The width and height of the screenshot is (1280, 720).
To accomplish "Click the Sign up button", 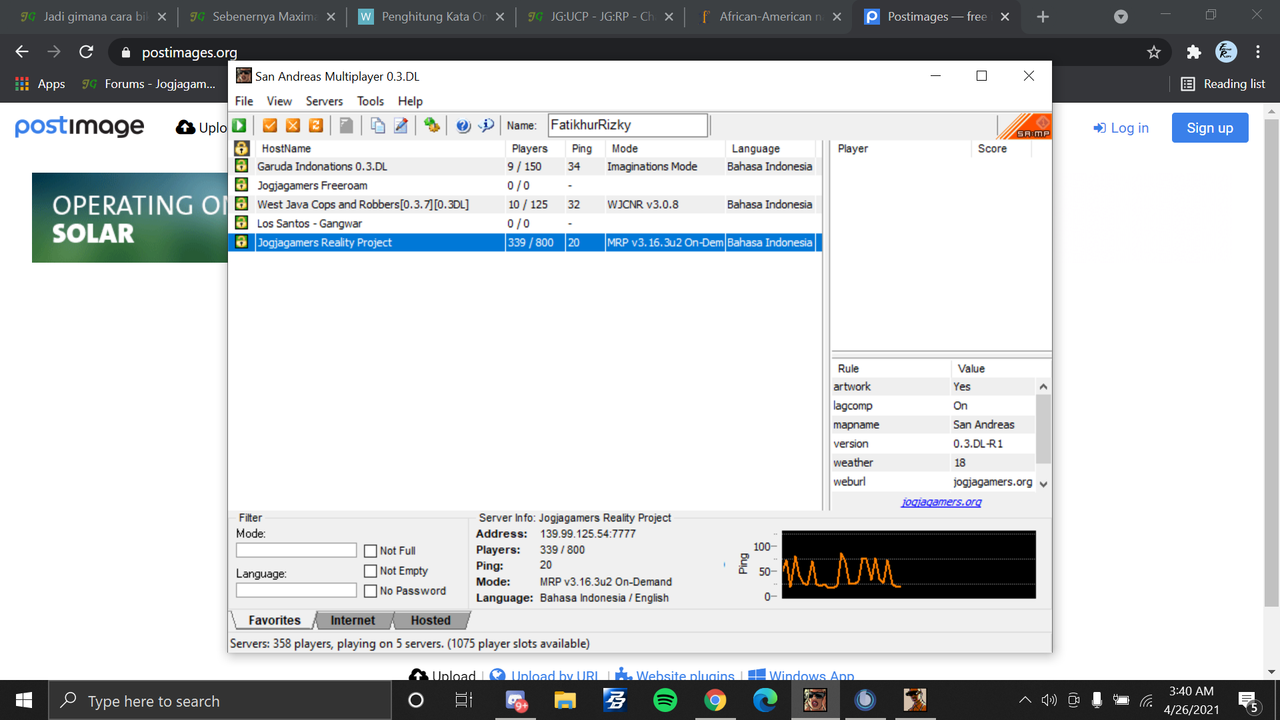I will coord(1210,128).
